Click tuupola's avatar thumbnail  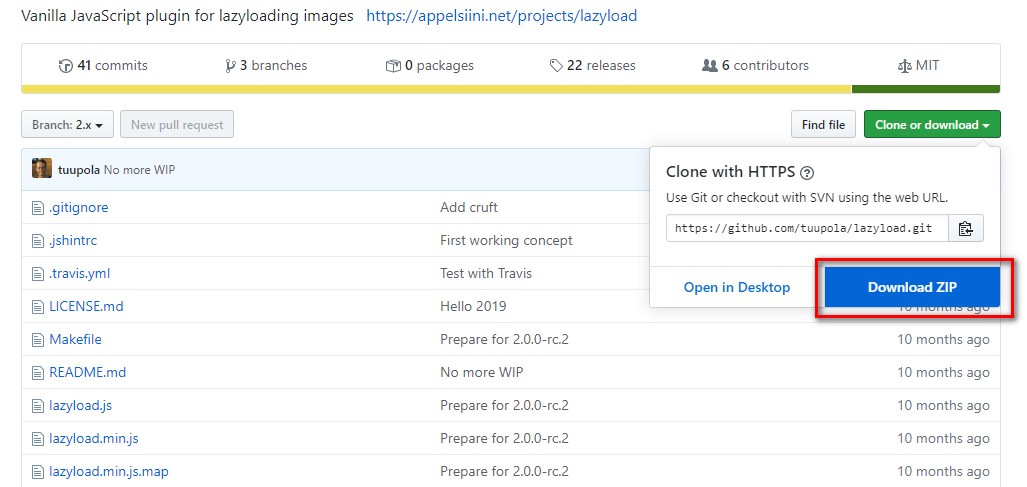pos(42,169)
